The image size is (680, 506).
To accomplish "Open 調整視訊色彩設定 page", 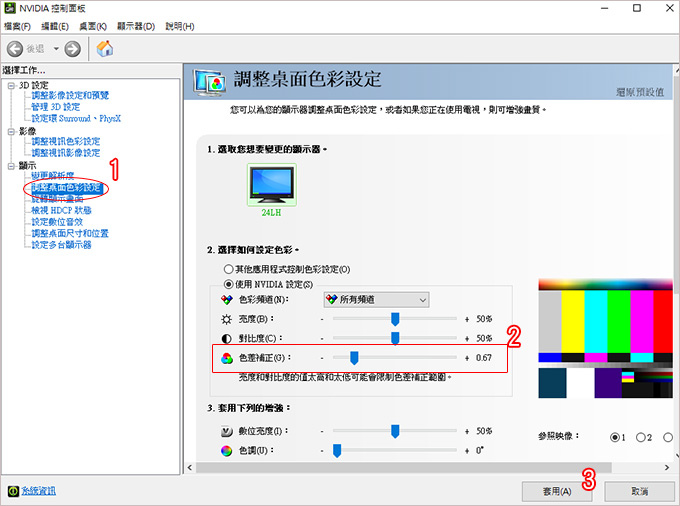I will coord(65,141).
